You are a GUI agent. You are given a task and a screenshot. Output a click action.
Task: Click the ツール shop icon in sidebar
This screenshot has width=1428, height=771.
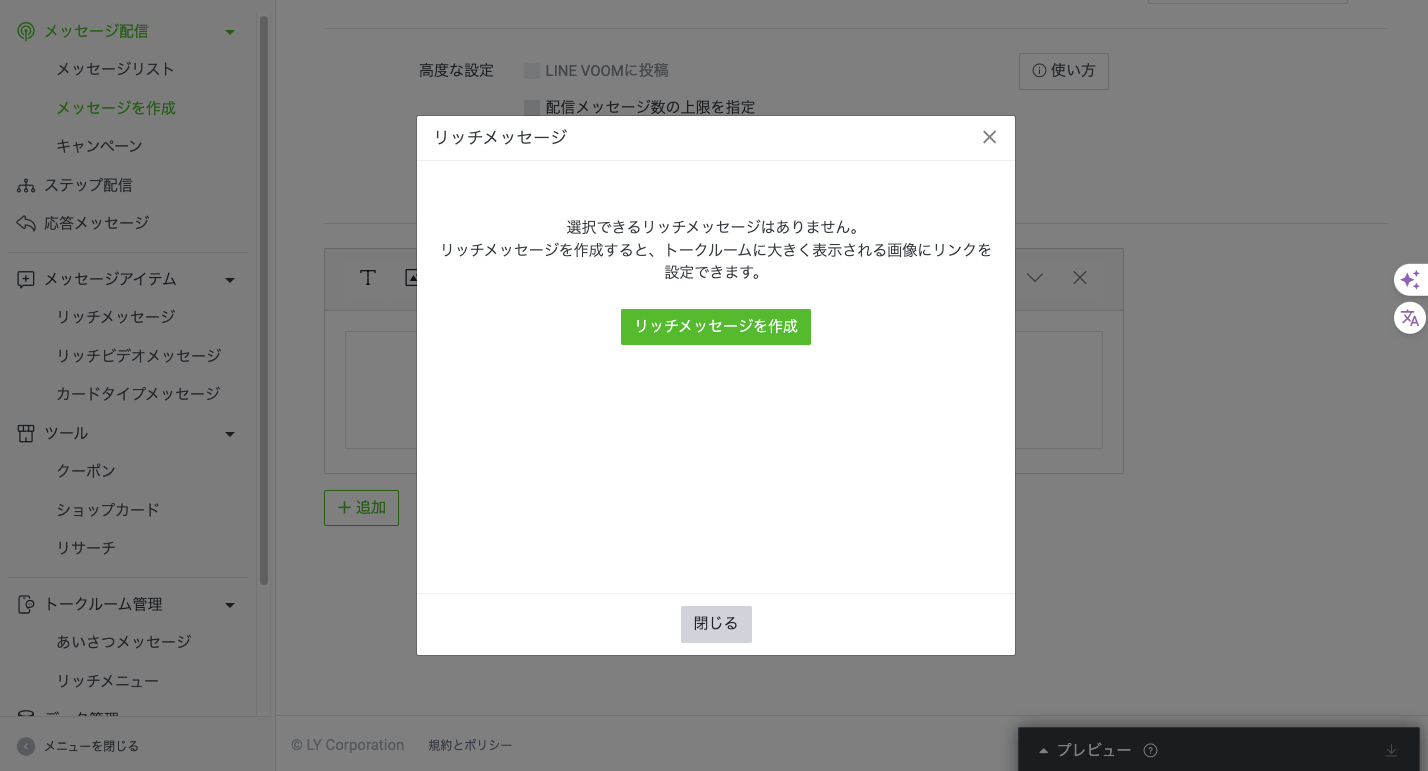pyautogui.click(x=26, y=433)
